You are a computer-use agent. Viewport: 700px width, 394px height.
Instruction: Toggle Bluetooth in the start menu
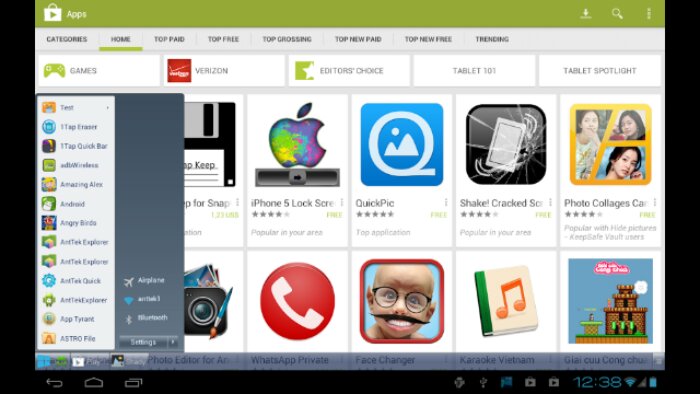(146, 318)
